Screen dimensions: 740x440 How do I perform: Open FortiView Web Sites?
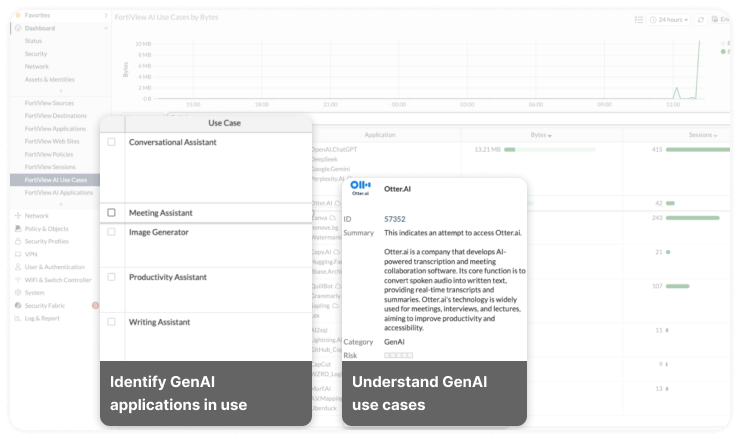pyautogui.click(x=52, y=141)
